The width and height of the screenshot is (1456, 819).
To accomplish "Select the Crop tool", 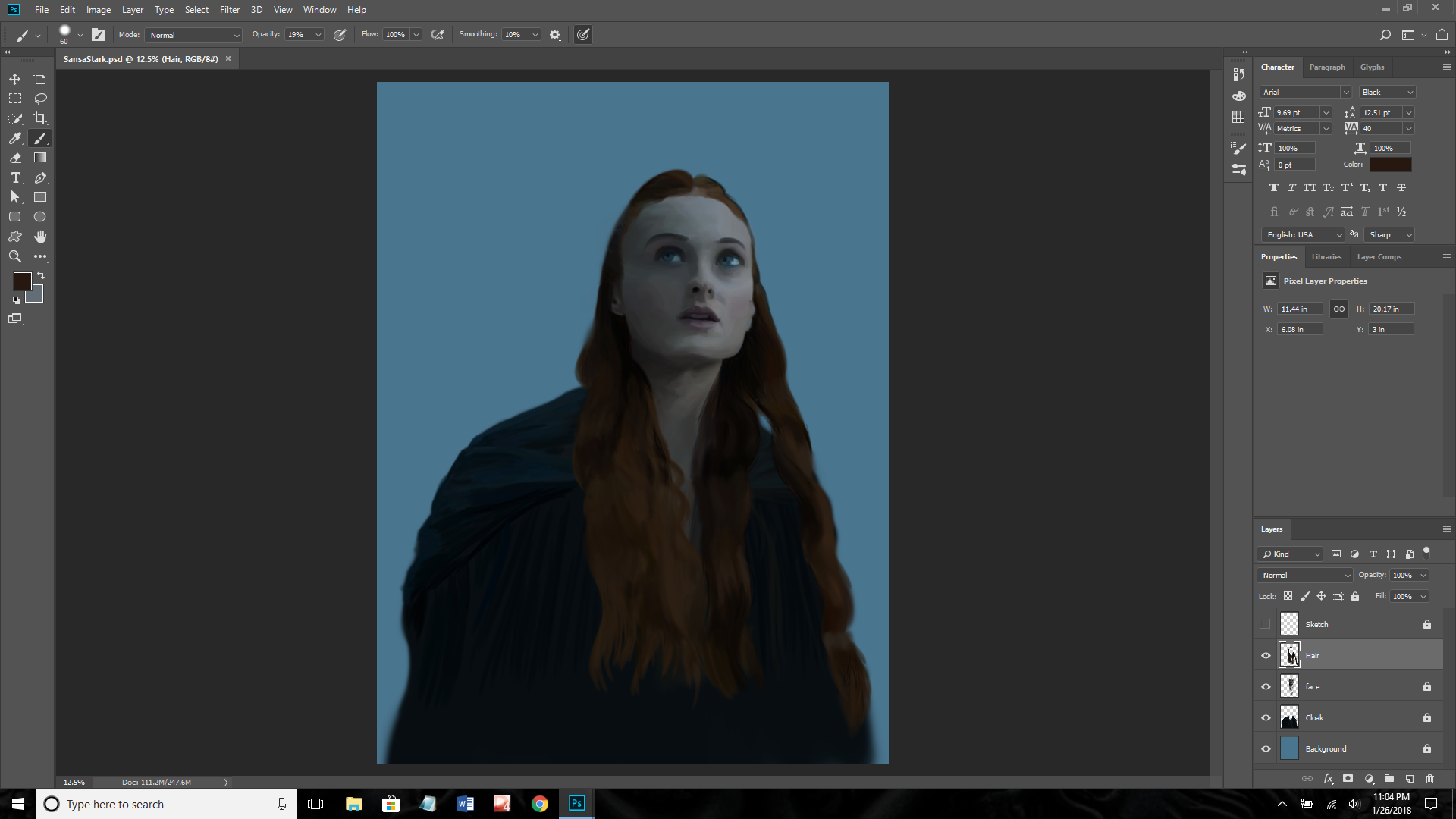I will click(x=40, y=118).
